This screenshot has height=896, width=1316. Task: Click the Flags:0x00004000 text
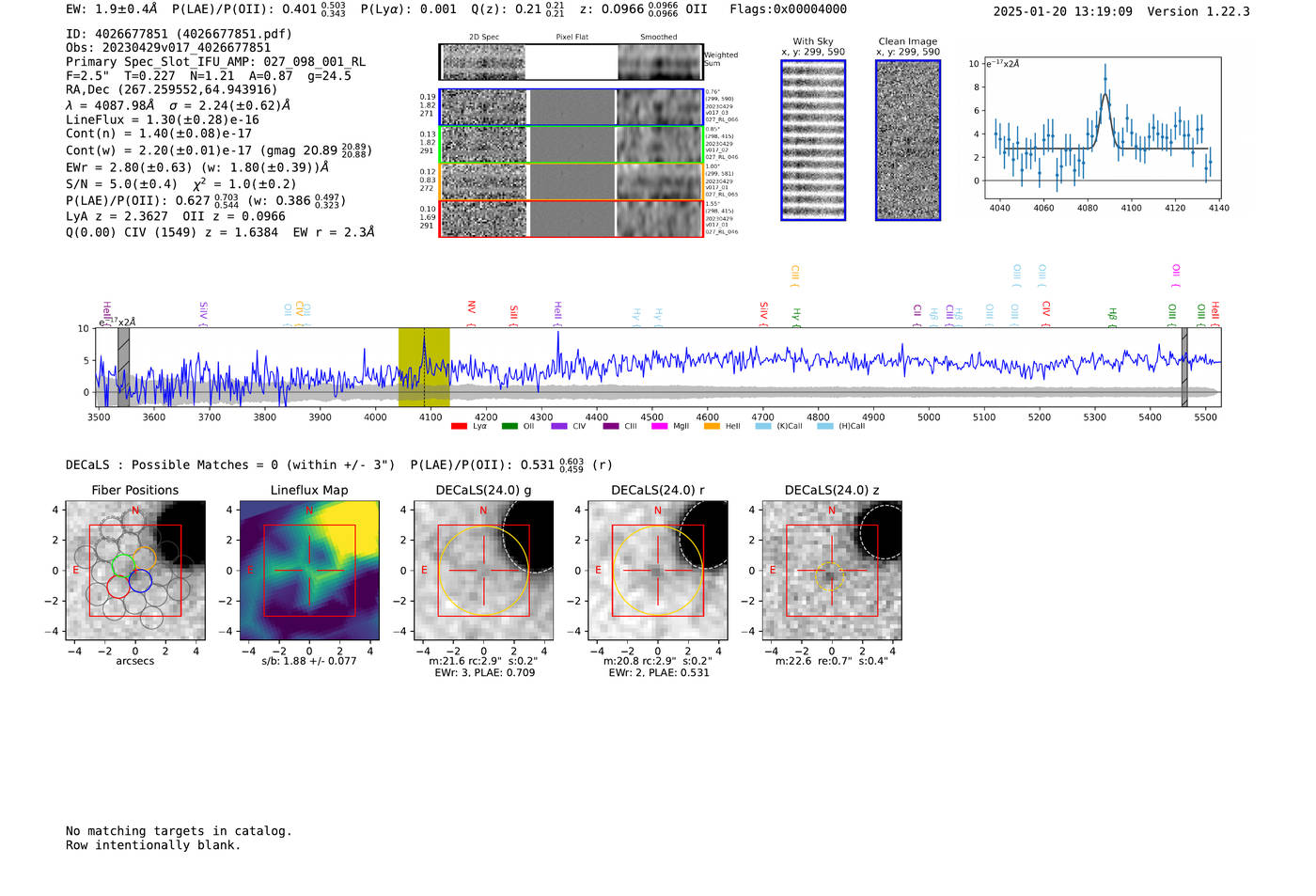coord(788,9)
